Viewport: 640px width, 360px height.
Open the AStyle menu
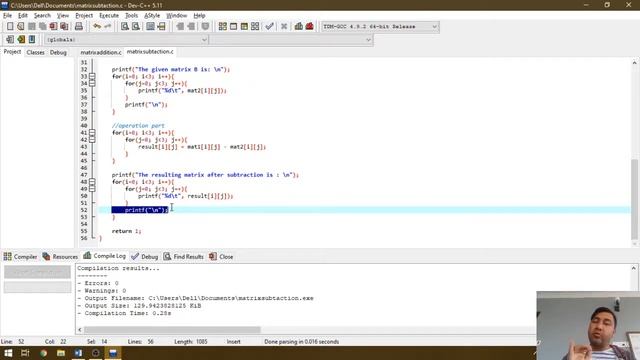(x=152, y=16)
